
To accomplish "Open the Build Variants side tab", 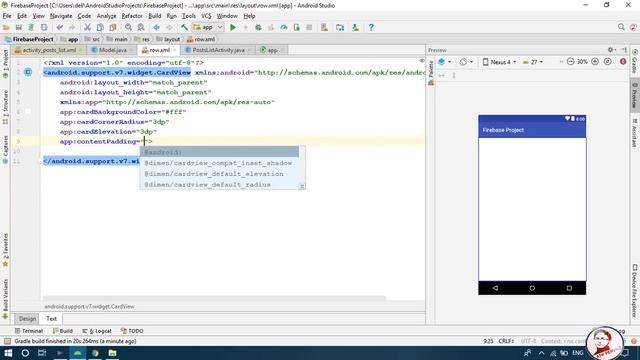I will pos(5,299).
